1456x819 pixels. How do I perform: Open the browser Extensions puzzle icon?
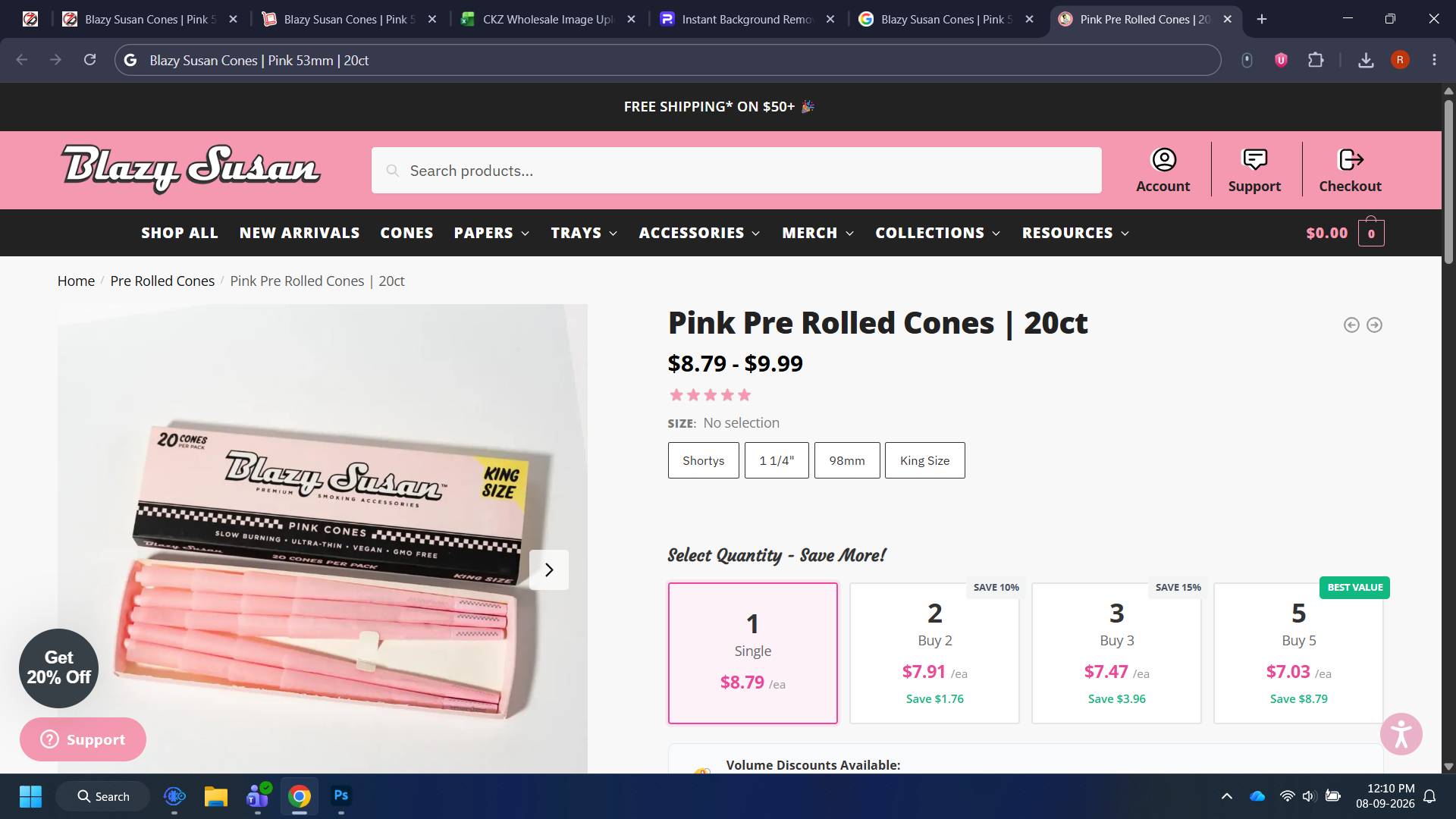1316,60
